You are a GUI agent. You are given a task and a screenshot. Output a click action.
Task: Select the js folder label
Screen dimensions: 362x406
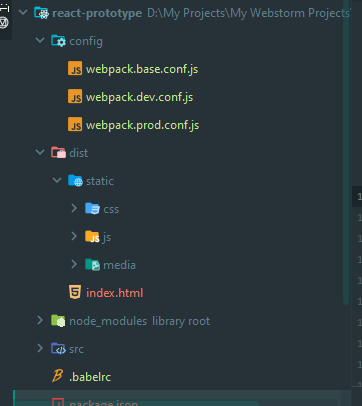click(107, 237)
